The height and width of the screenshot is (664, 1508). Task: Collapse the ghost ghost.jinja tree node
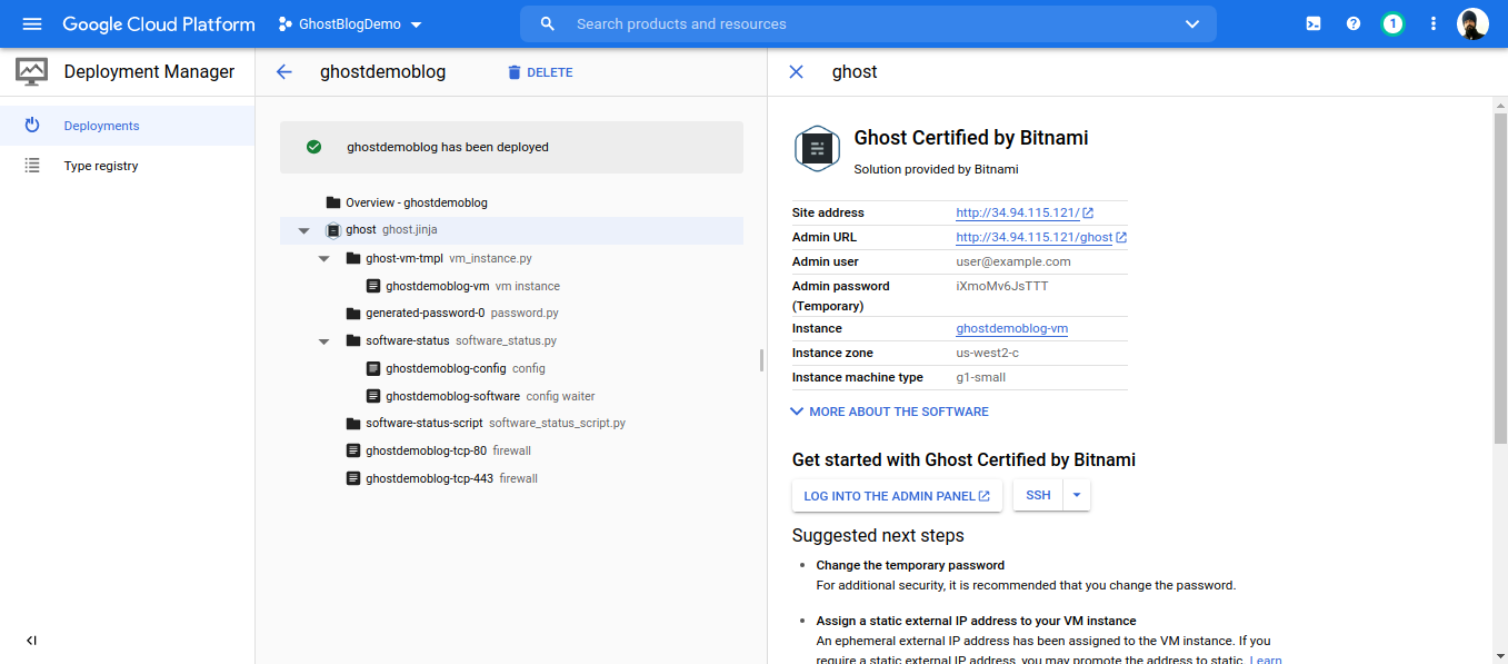(303, 230)
